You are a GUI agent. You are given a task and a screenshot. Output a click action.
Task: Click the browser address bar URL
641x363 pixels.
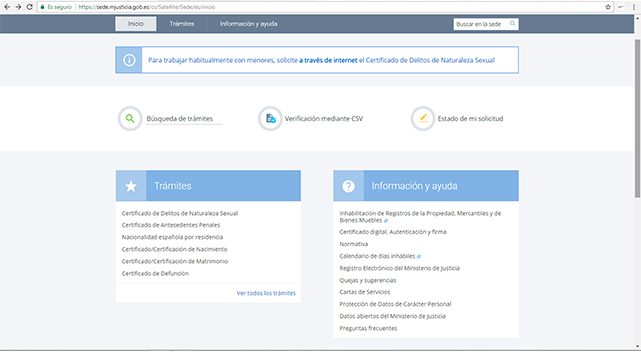point(146,7)
